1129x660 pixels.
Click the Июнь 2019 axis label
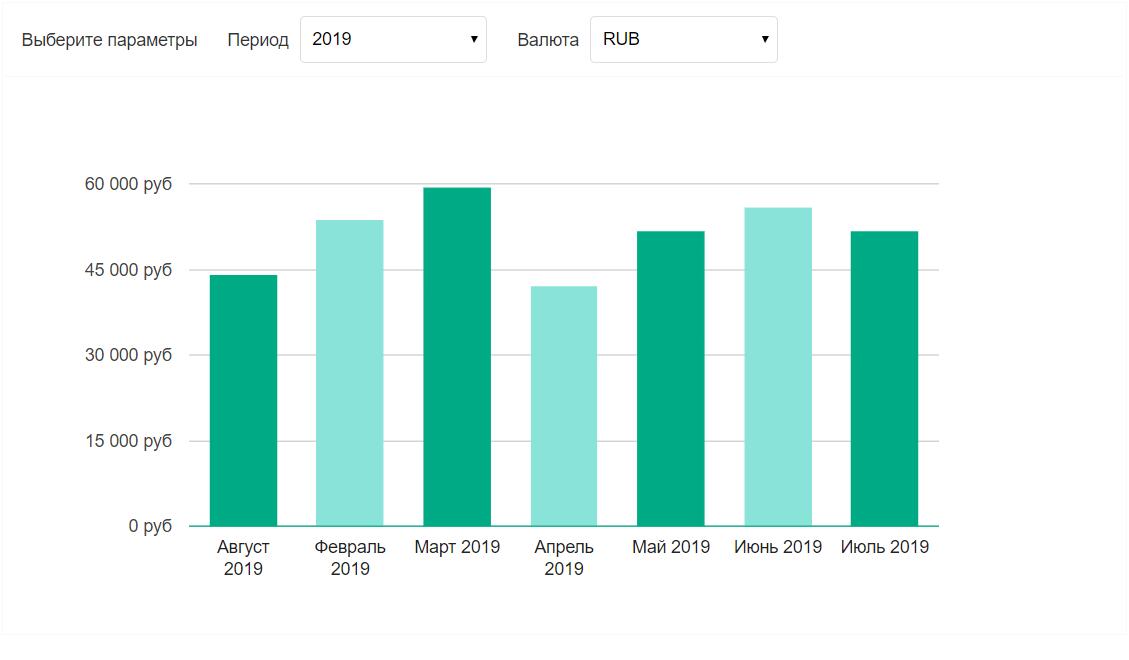[x=779, y=547]
